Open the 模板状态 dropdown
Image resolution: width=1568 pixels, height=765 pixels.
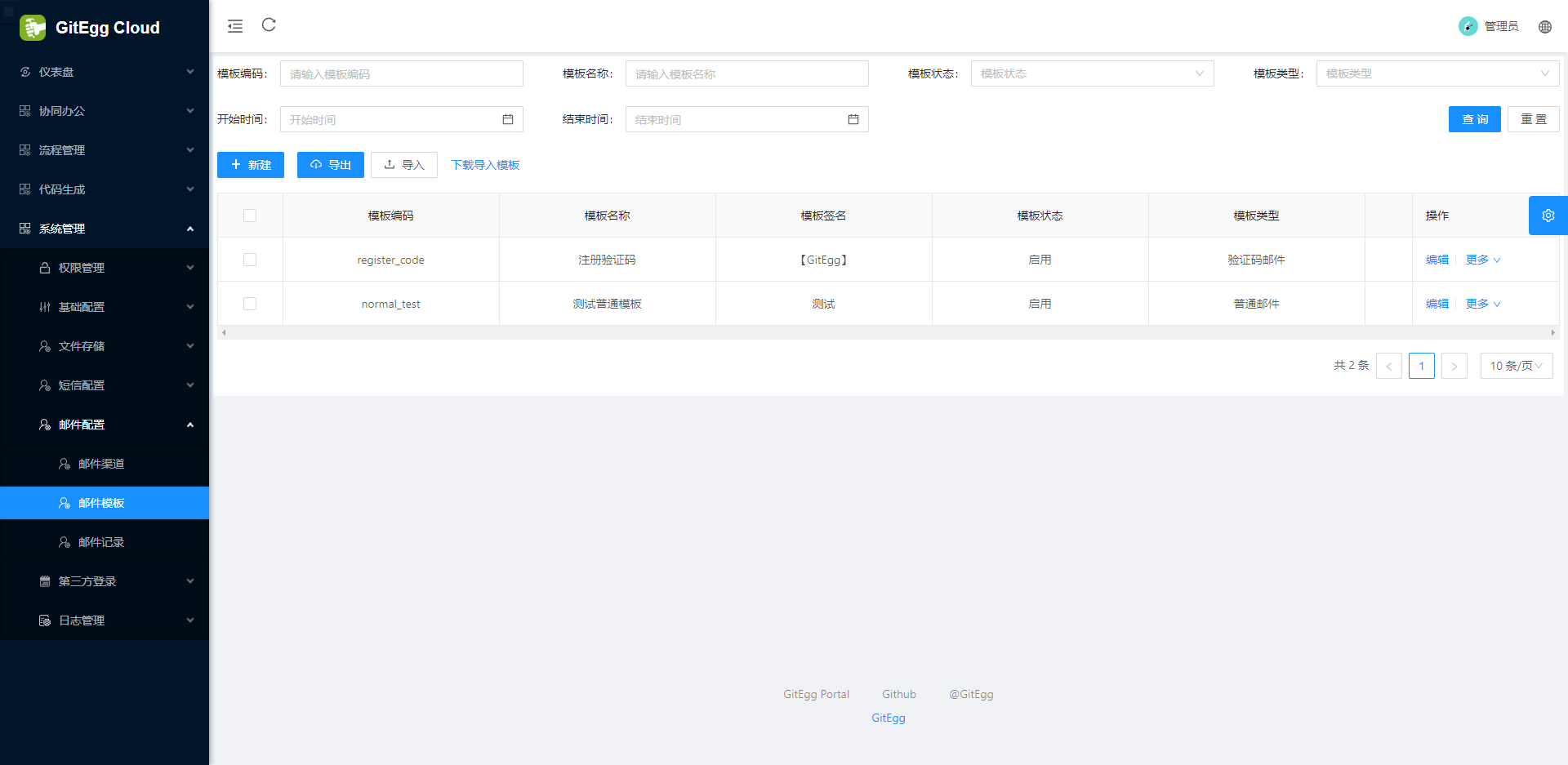pyautogui.click(x=1092, y=73)
